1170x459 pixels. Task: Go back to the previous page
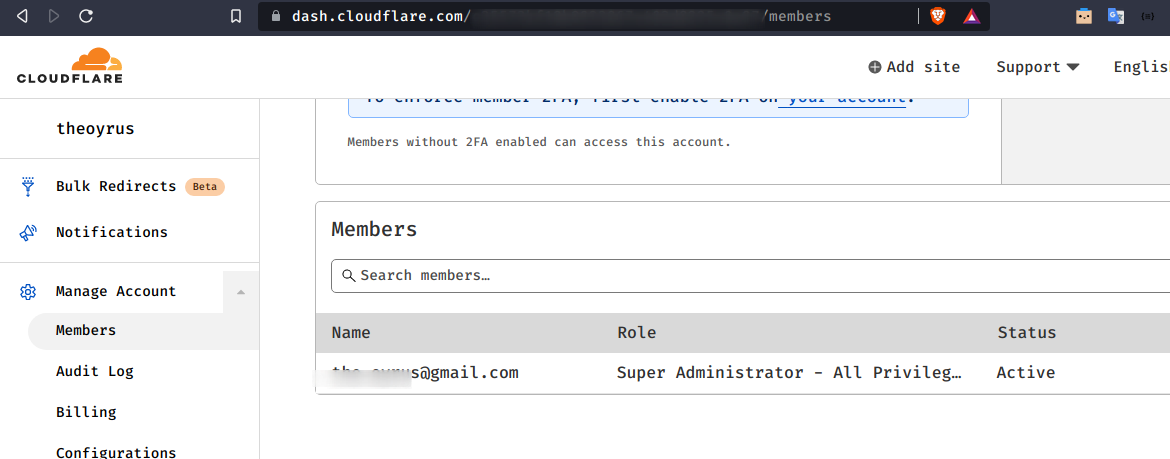click(x=22, y=16)
